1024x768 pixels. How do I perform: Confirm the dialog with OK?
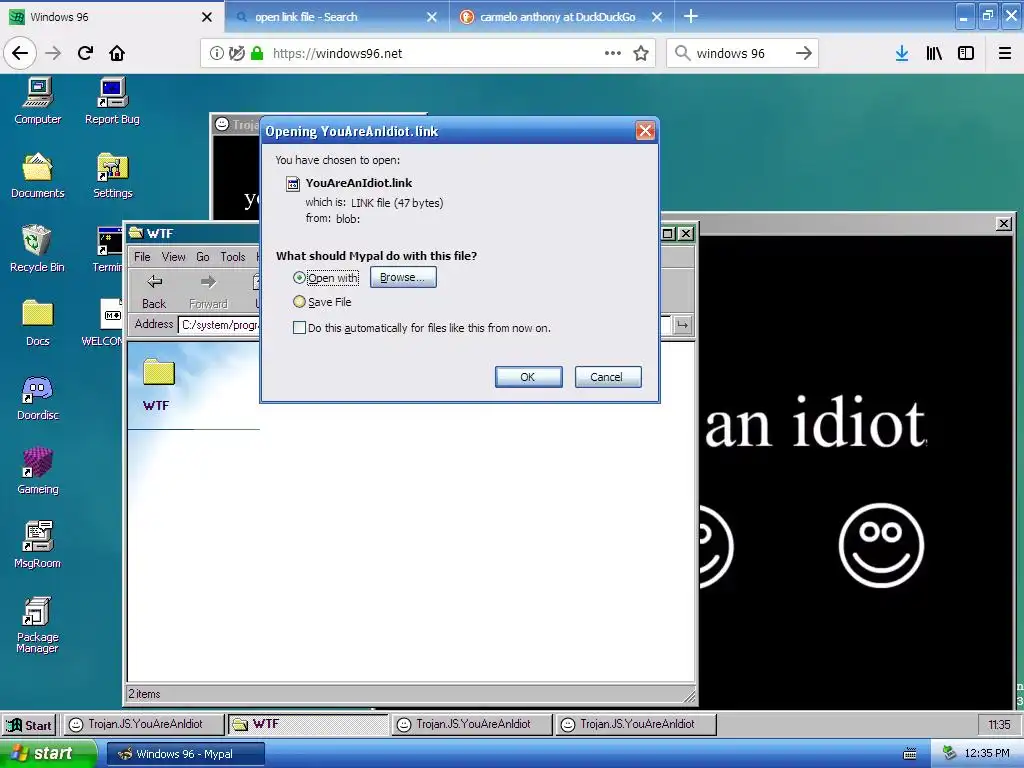coord(528,377)
